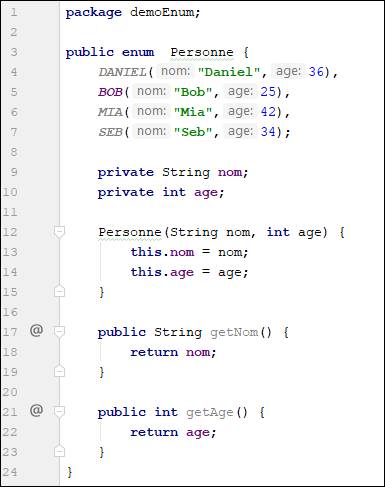Click line number 3 in the gutter
The image size is (385, 487).
click(14, 52)
